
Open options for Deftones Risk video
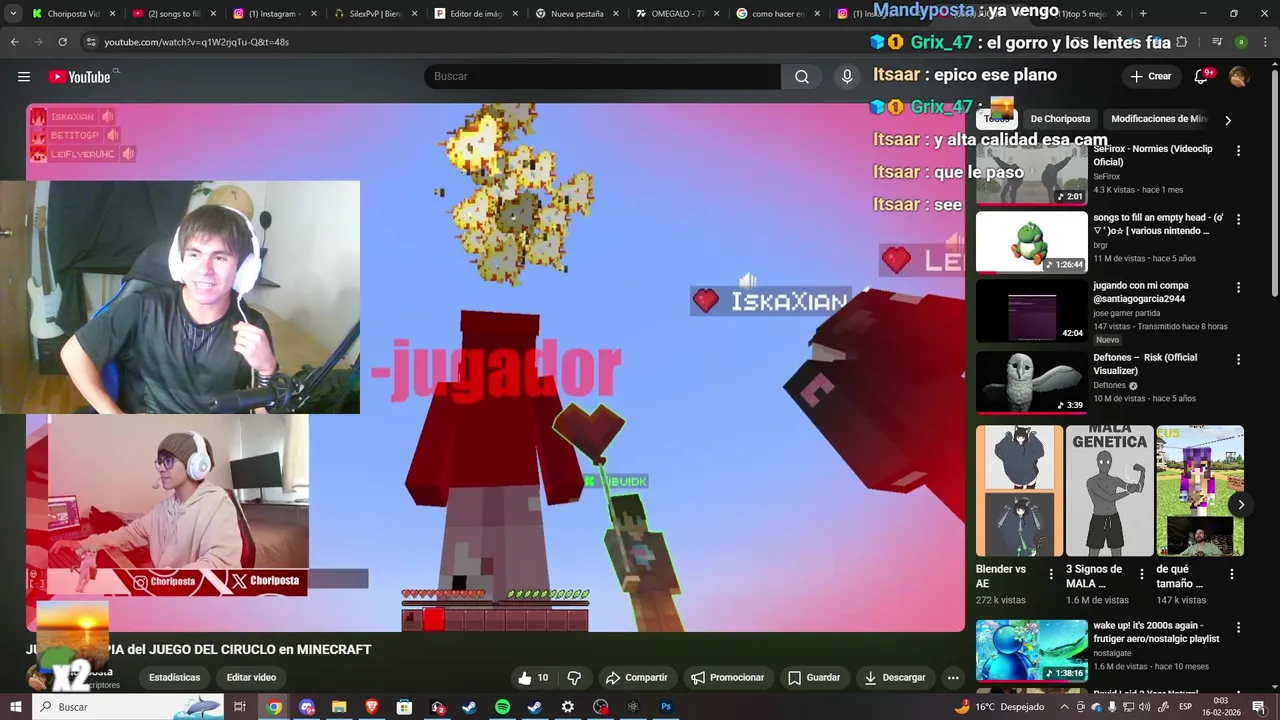(x=1238, y=359)
